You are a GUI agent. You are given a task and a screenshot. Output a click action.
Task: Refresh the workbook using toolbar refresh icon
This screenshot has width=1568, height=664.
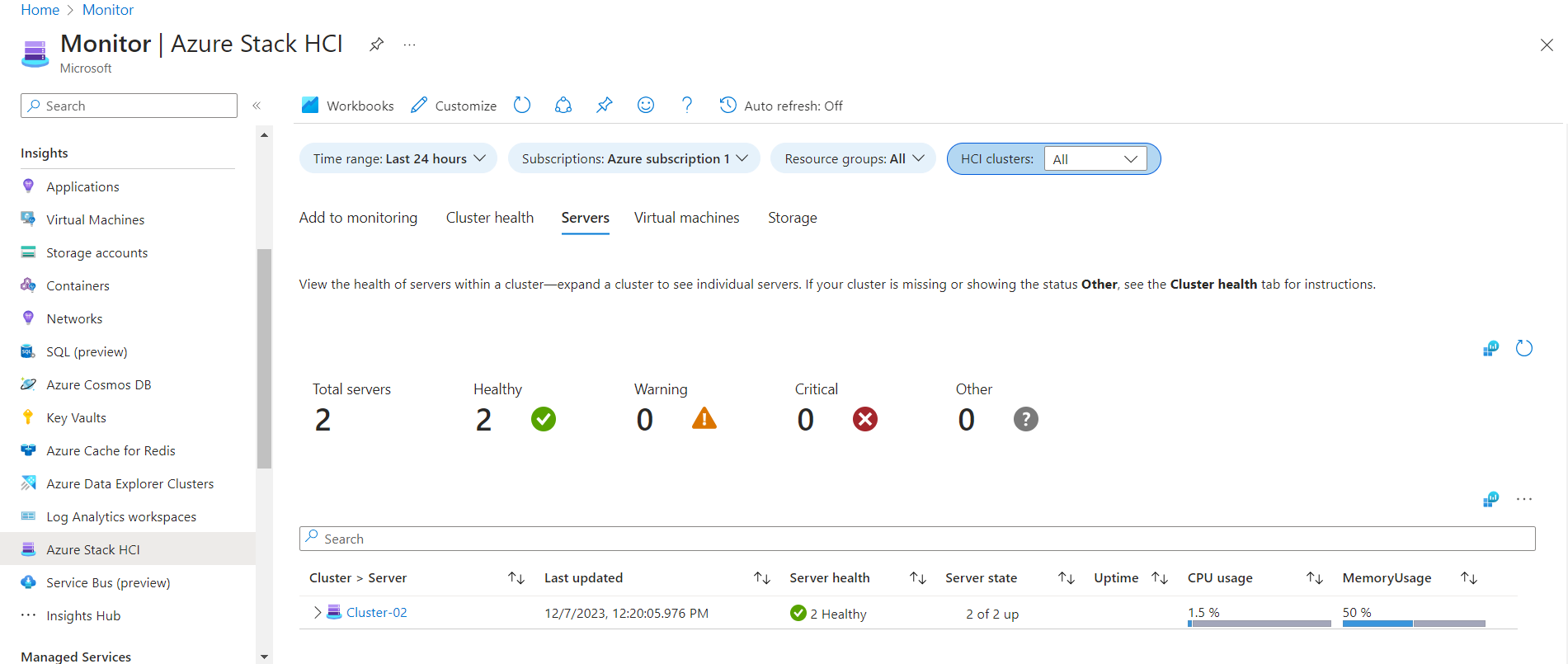[522, 106]
